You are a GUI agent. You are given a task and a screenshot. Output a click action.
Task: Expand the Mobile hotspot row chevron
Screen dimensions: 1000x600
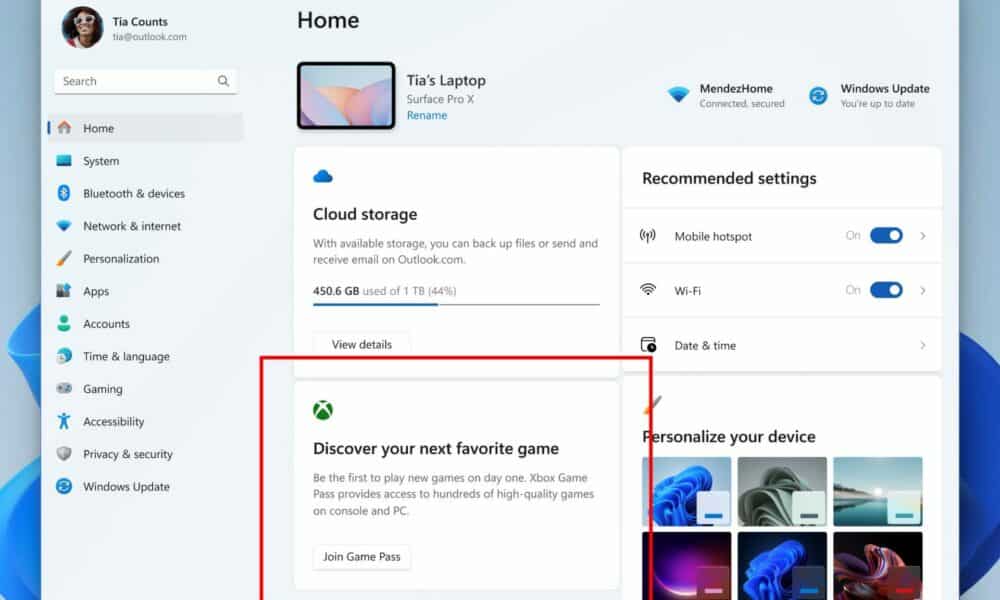click(x=923, y=236)
